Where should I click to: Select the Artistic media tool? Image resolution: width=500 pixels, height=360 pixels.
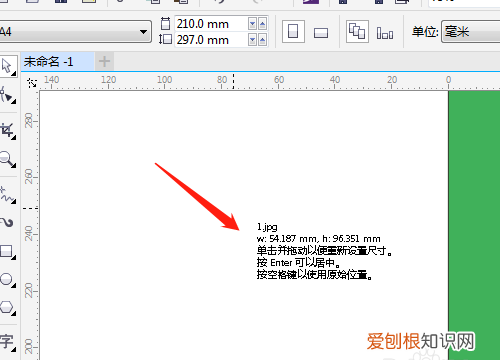(x=8, y=222)
